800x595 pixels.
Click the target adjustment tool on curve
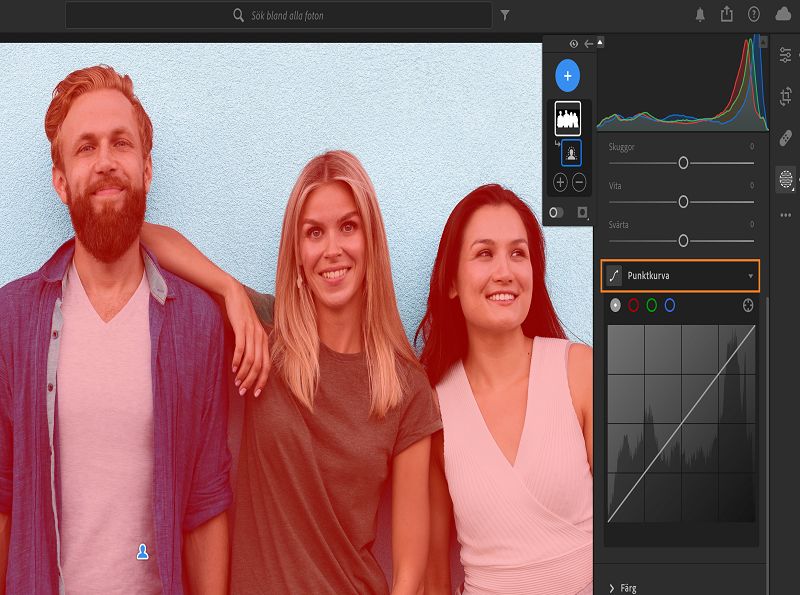tap(748, 305)
